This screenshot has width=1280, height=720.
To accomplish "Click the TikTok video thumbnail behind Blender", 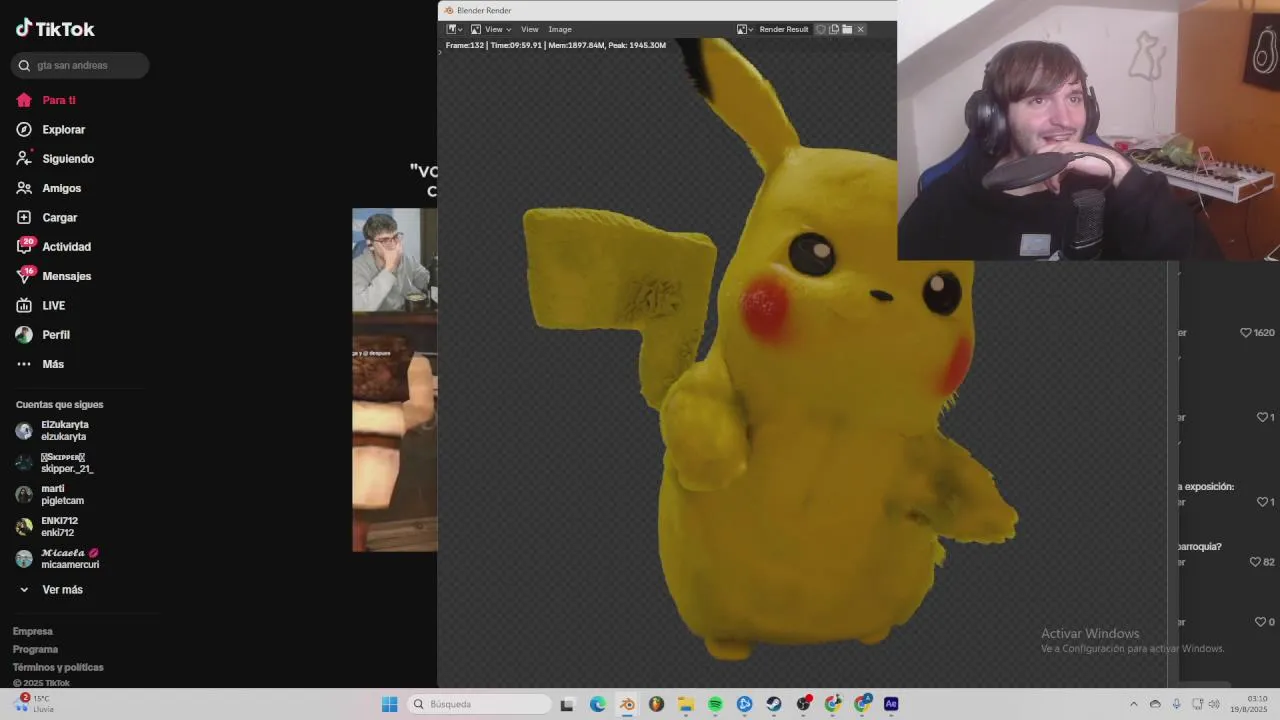I will click(x=394, y=380).
